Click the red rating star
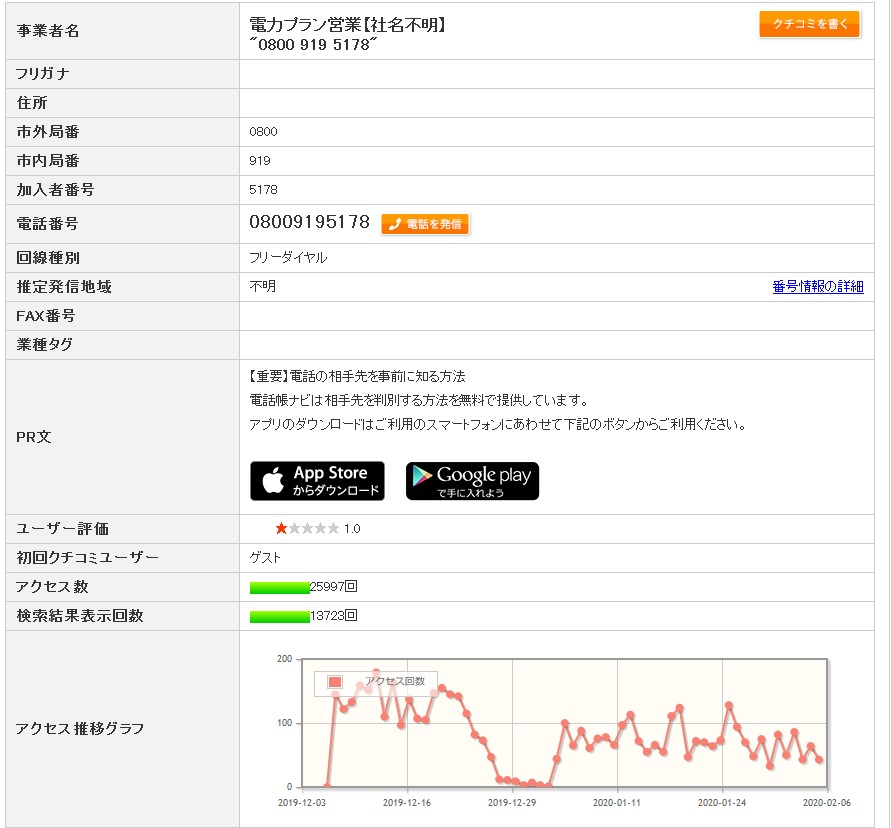Screen dimensions: 891x828 tap(281, 529)
